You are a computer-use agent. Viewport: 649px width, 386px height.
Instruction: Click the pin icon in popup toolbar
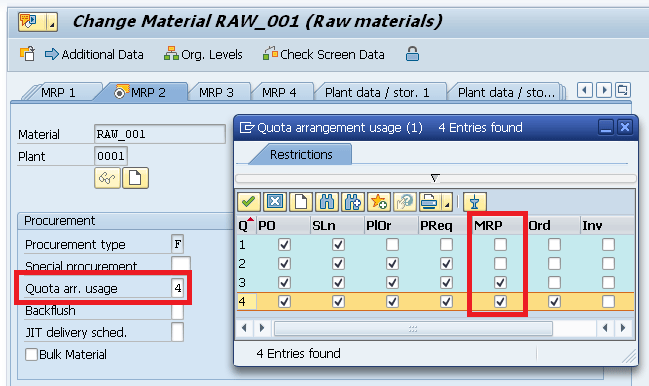474,202
